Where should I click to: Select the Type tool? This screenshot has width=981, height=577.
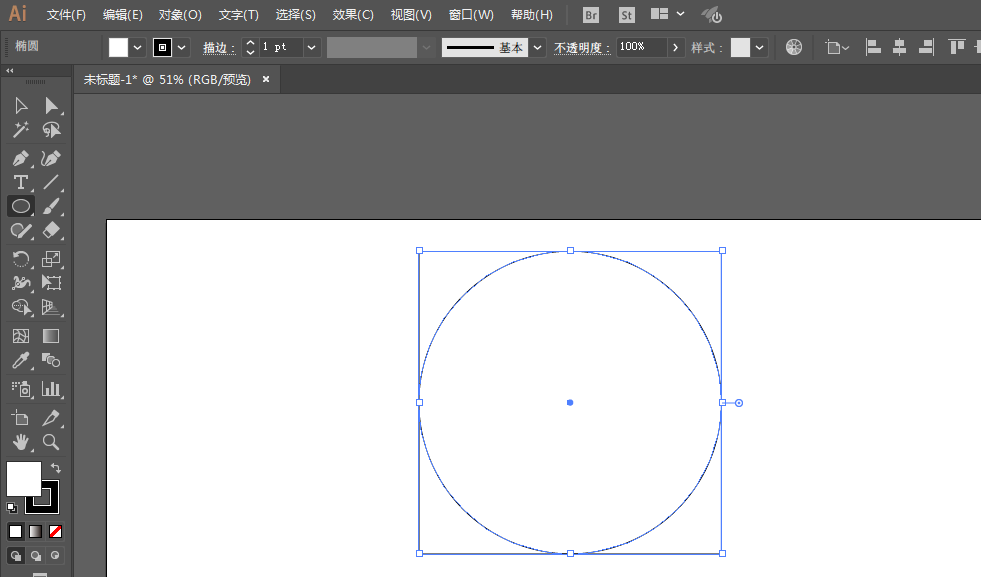(x=20, y=182)
